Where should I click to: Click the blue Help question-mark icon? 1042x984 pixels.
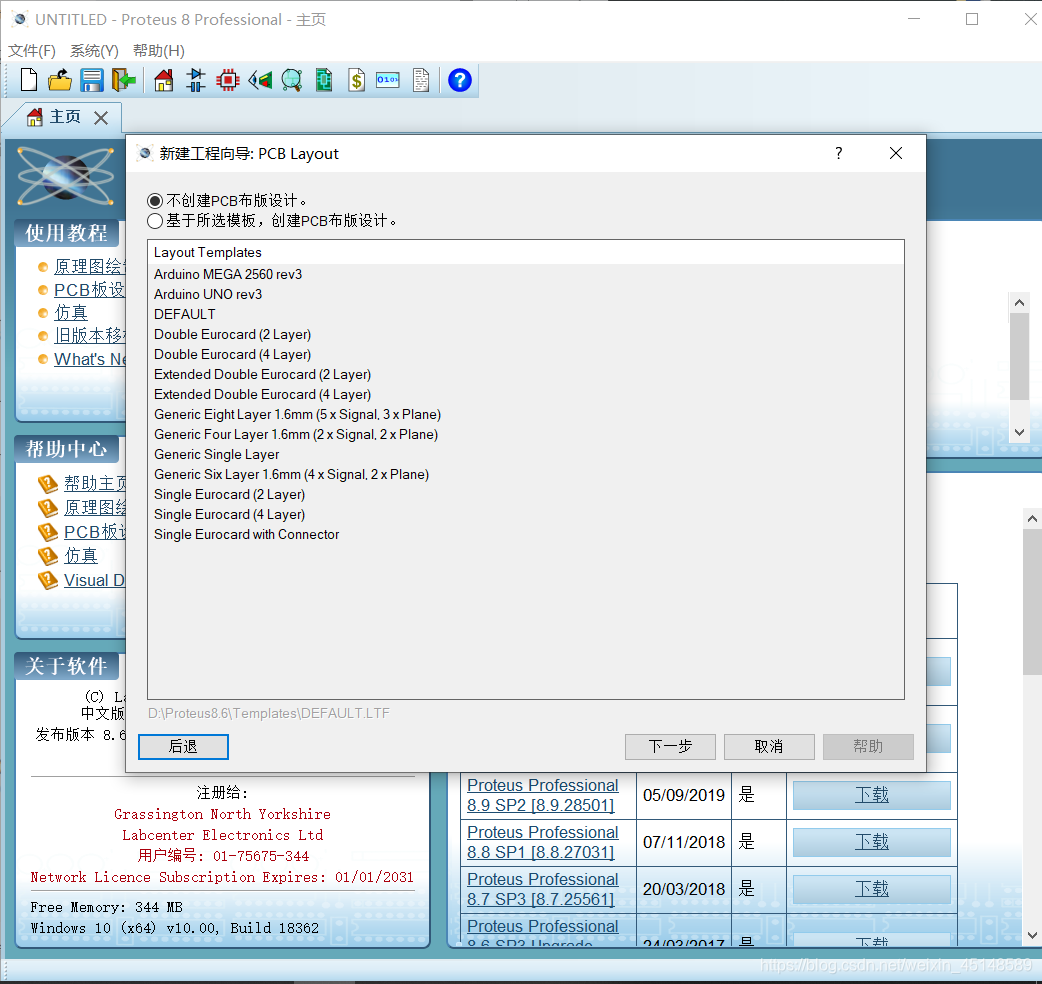click(x=460, y=80)
